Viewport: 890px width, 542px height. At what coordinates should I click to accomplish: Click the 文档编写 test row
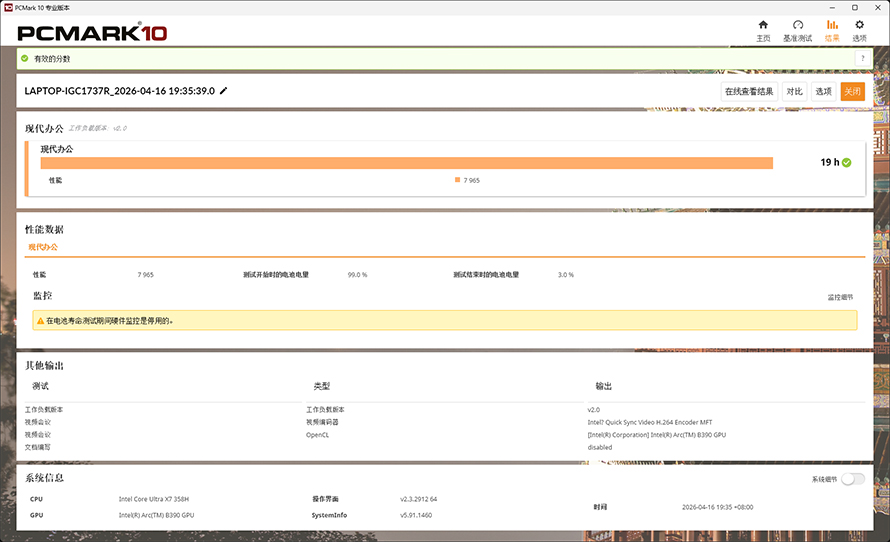click(x=37, y=447)
